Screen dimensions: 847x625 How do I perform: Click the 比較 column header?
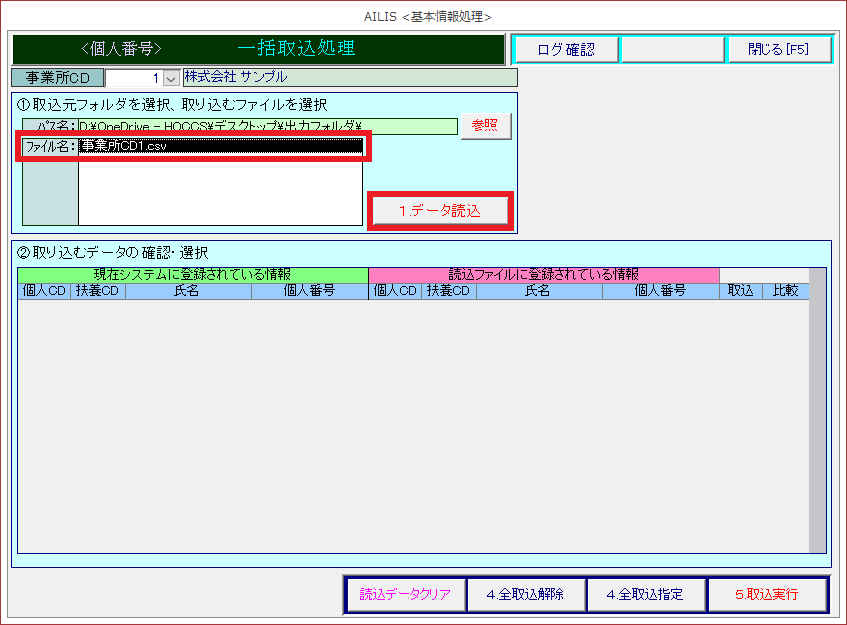click(785, 292)
